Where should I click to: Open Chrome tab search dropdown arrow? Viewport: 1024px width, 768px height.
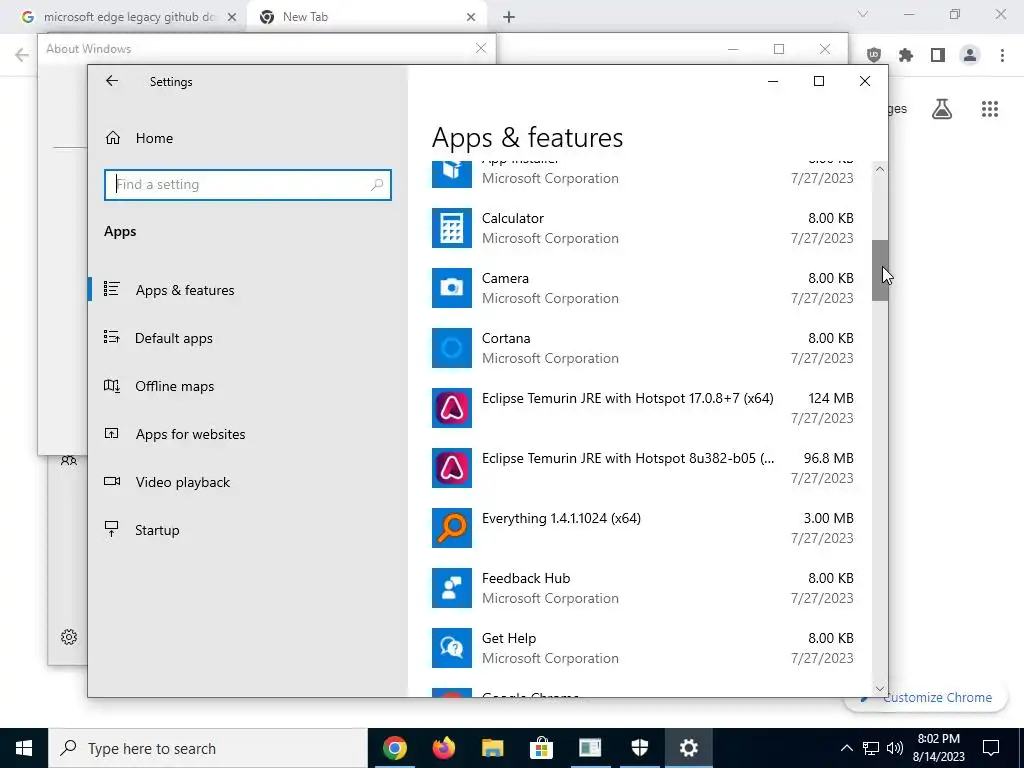coord(863,14)
